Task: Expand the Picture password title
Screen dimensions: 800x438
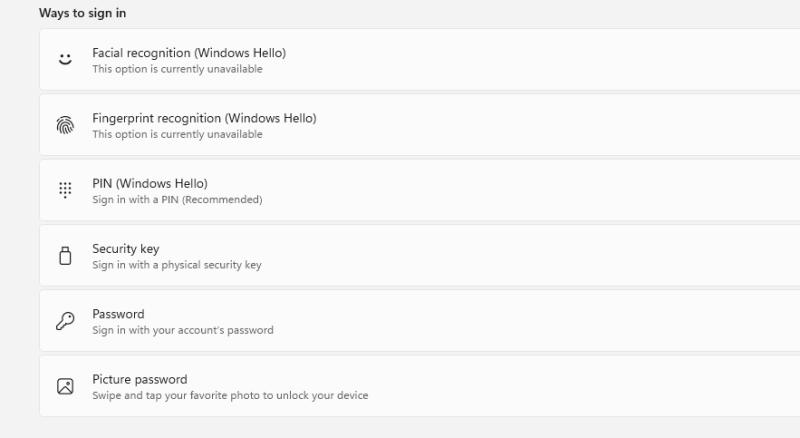Action: [140, 379]
